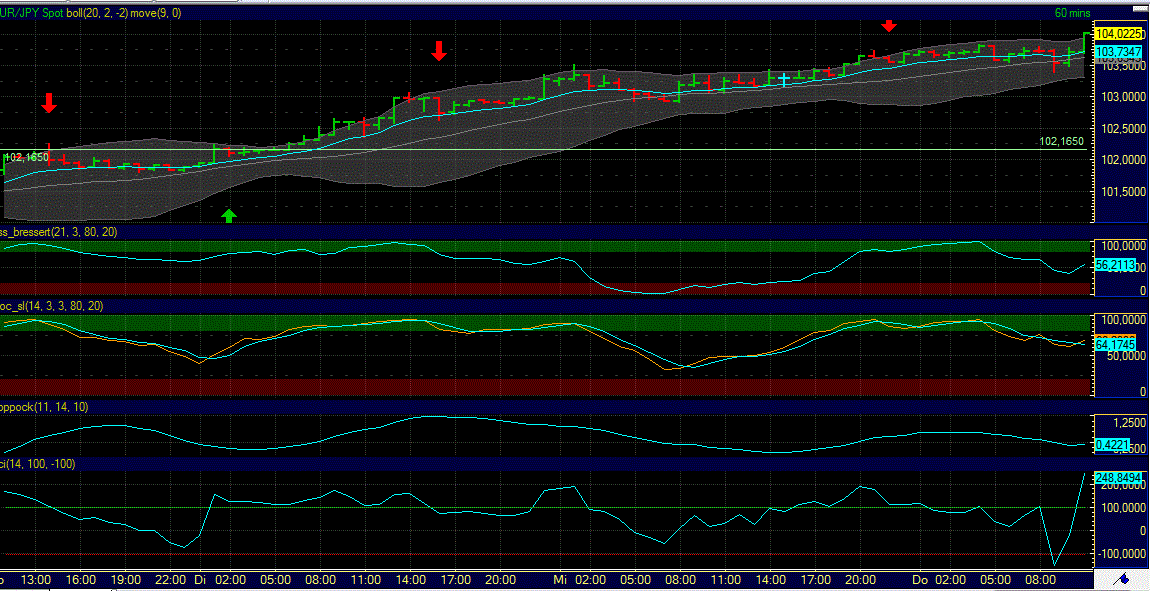Click the red sell arrow above the leftmost candles
Viewport: 1150px width, 591px height.
pyautogui.click(x=48, y=103)
